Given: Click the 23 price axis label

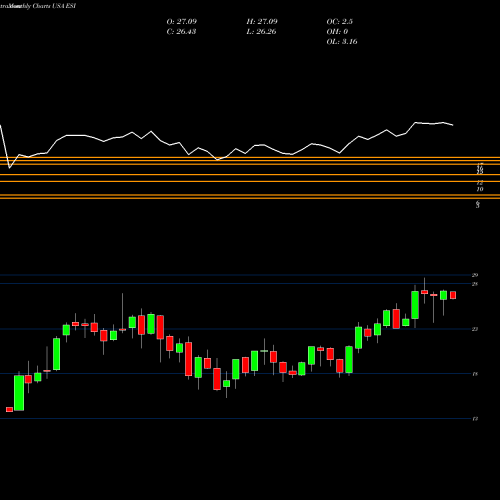Looking at the screenshot, I should pos(475,329).
